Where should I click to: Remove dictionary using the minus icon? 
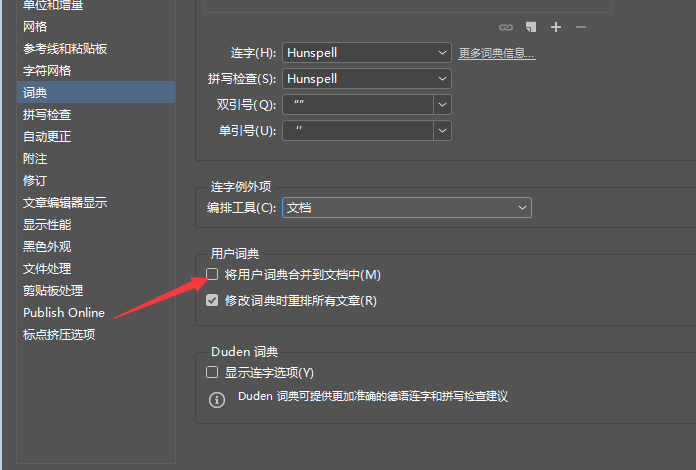[581, 27]
